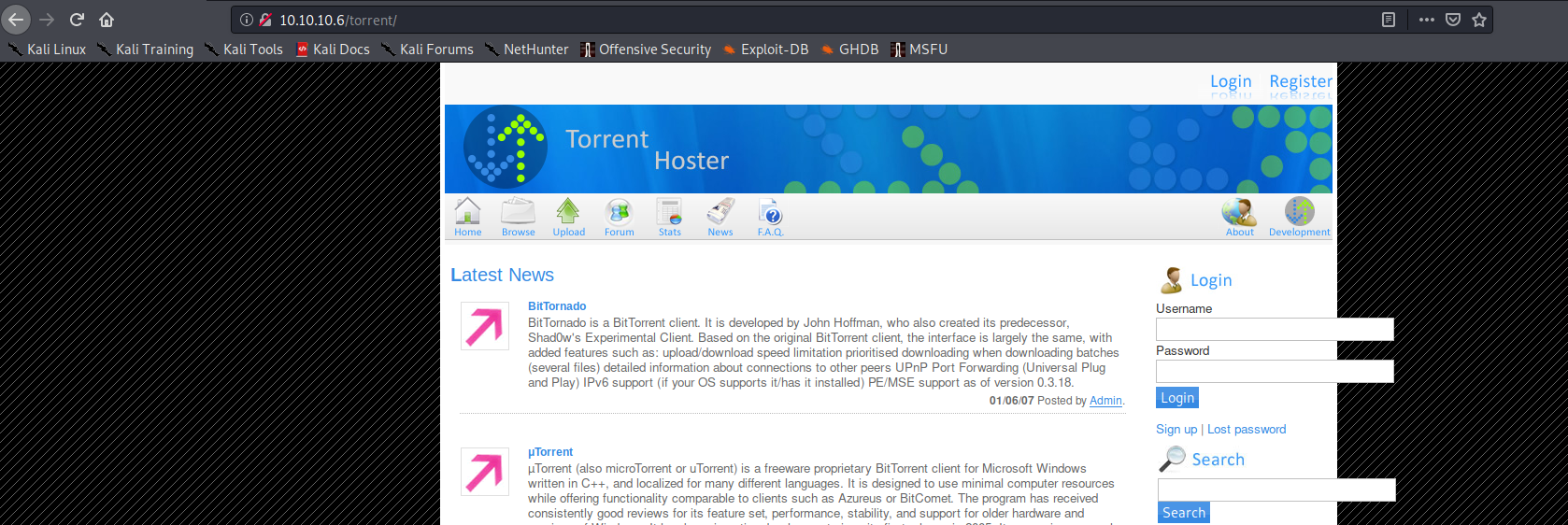1568x525 pixels.
Task: Open the browser page actions menu
Action: tap(1426, 20)
